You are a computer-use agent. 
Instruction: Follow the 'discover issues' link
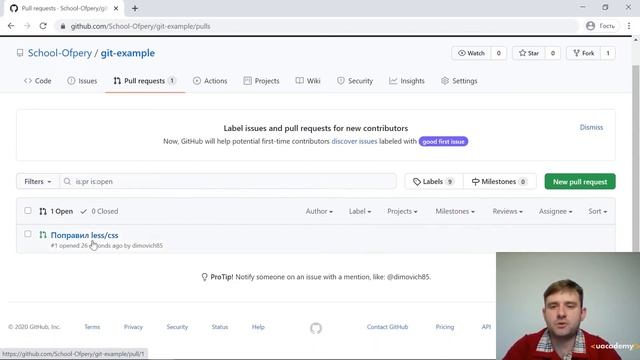[354, 141]
